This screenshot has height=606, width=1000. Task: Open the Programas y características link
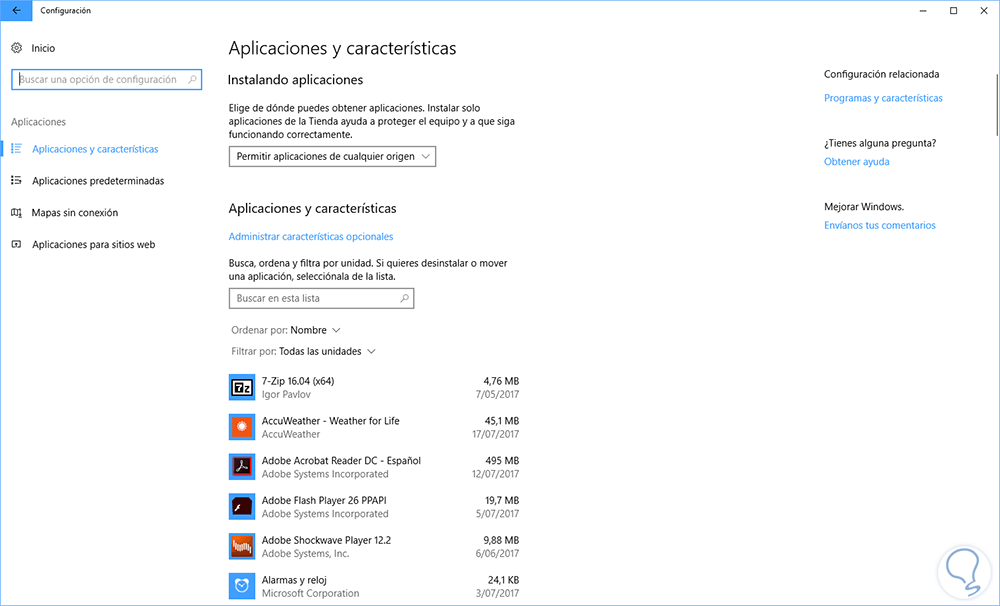click(883, 98)
